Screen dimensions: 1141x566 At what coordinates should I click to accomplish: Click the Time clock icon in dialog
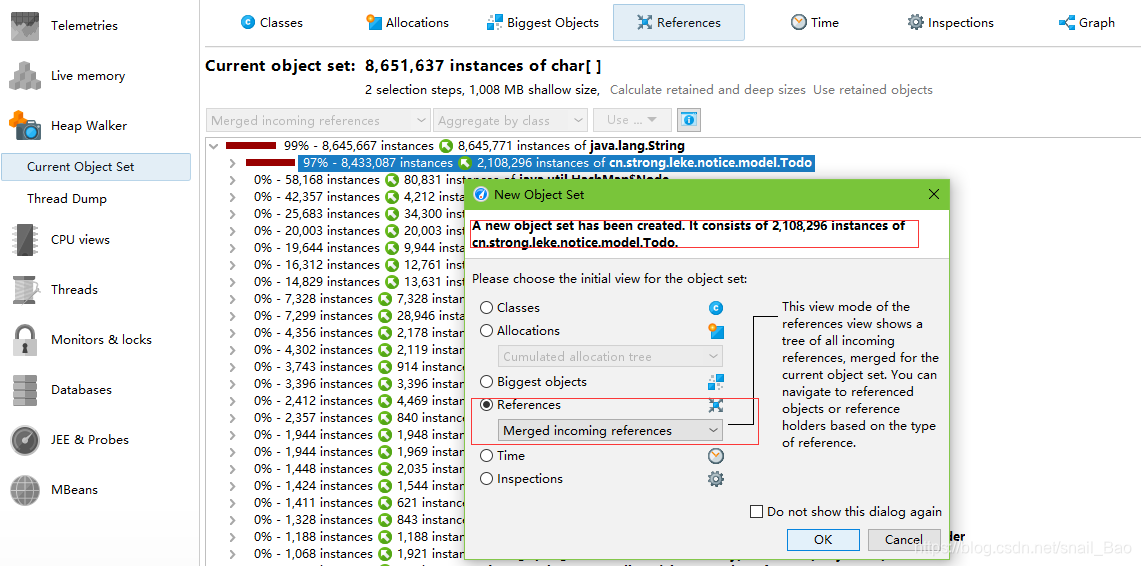click(x=716, y=456)
